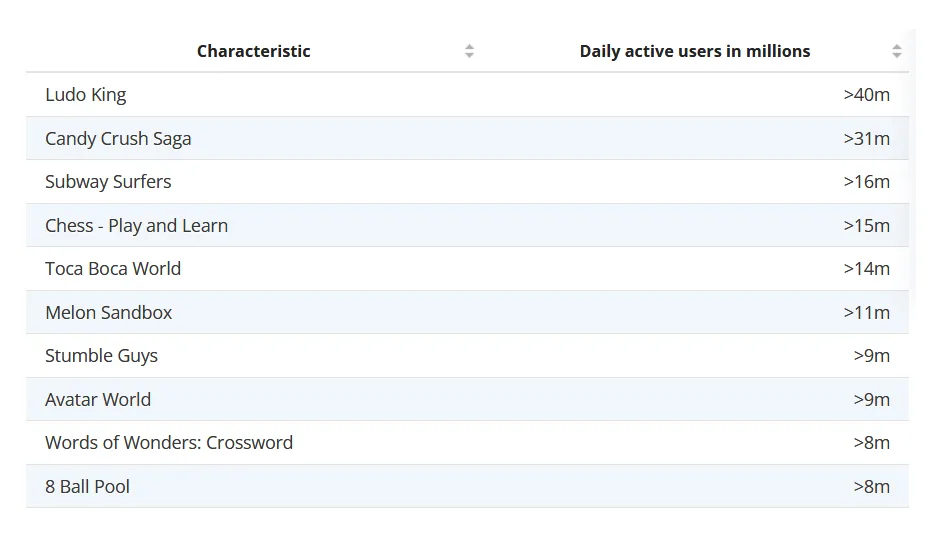The height and width of the screenshot is (551, 931).
Task: Select Words of Wonders: Crossword row
Action: pyautogui.click(x=169, y=443)
